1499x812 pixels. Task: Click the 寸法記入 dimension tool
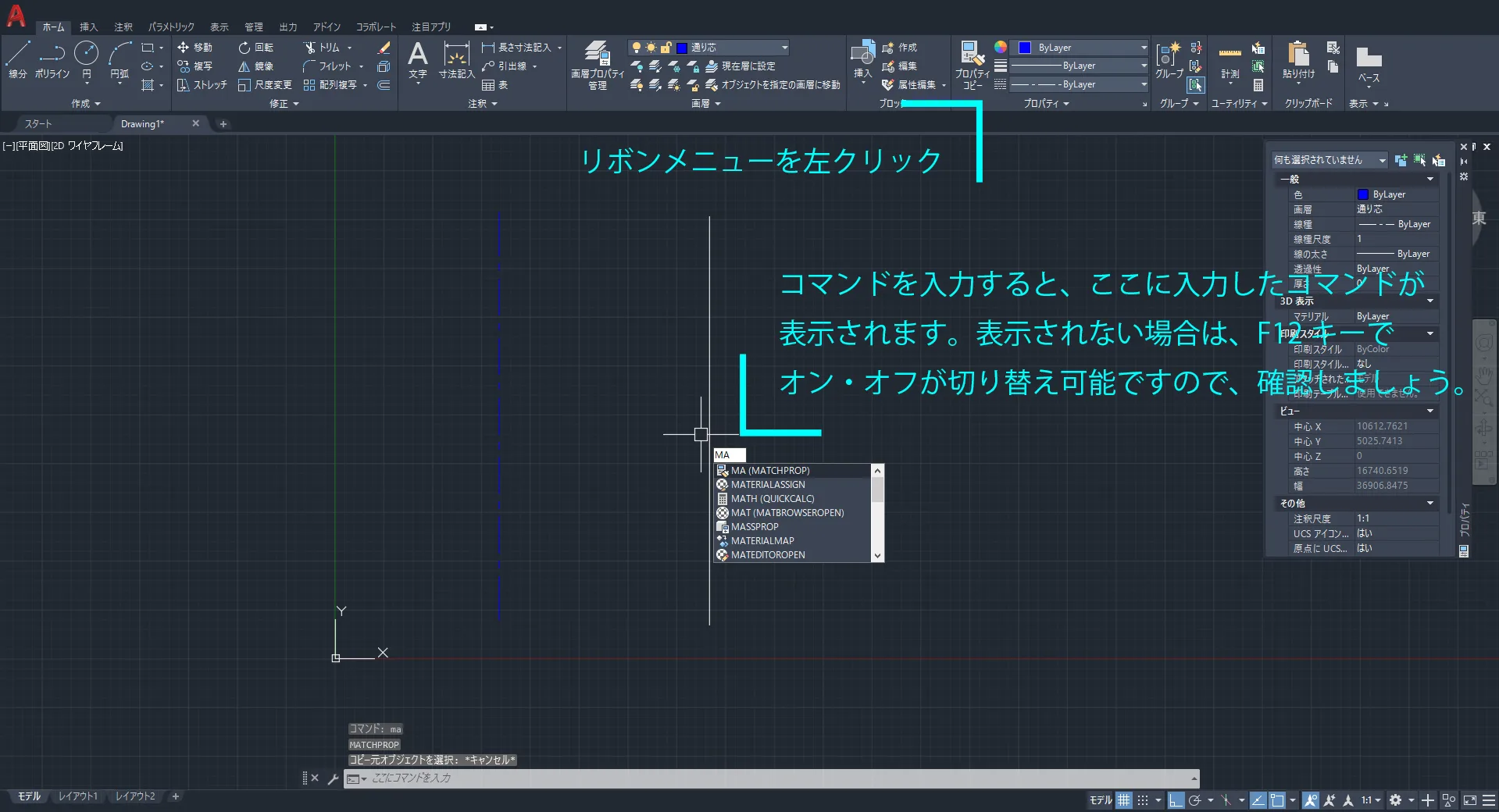click(456, 61)
